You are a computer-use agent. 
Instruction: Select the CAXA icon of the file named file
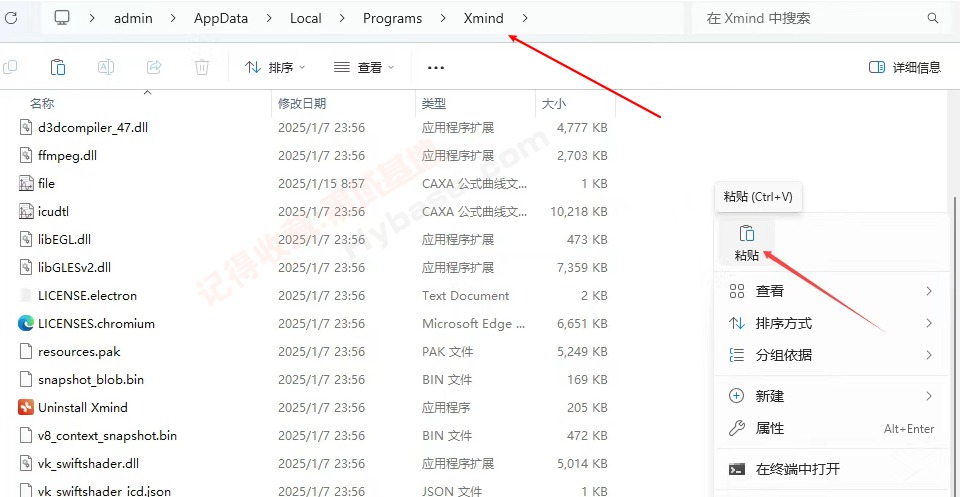tap(26, 183)
